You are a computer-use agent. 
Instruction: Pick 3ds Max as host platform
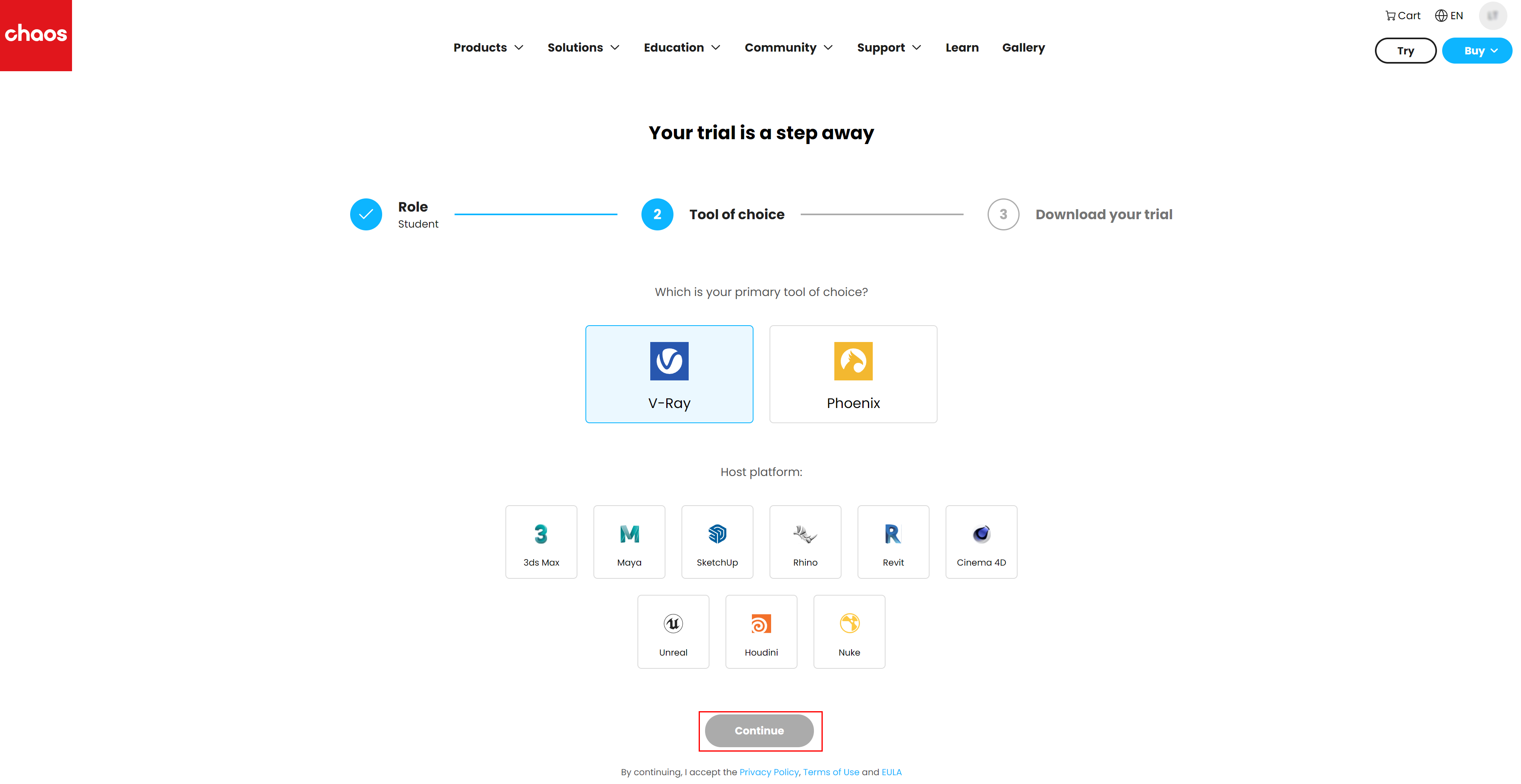click(541, 541)
